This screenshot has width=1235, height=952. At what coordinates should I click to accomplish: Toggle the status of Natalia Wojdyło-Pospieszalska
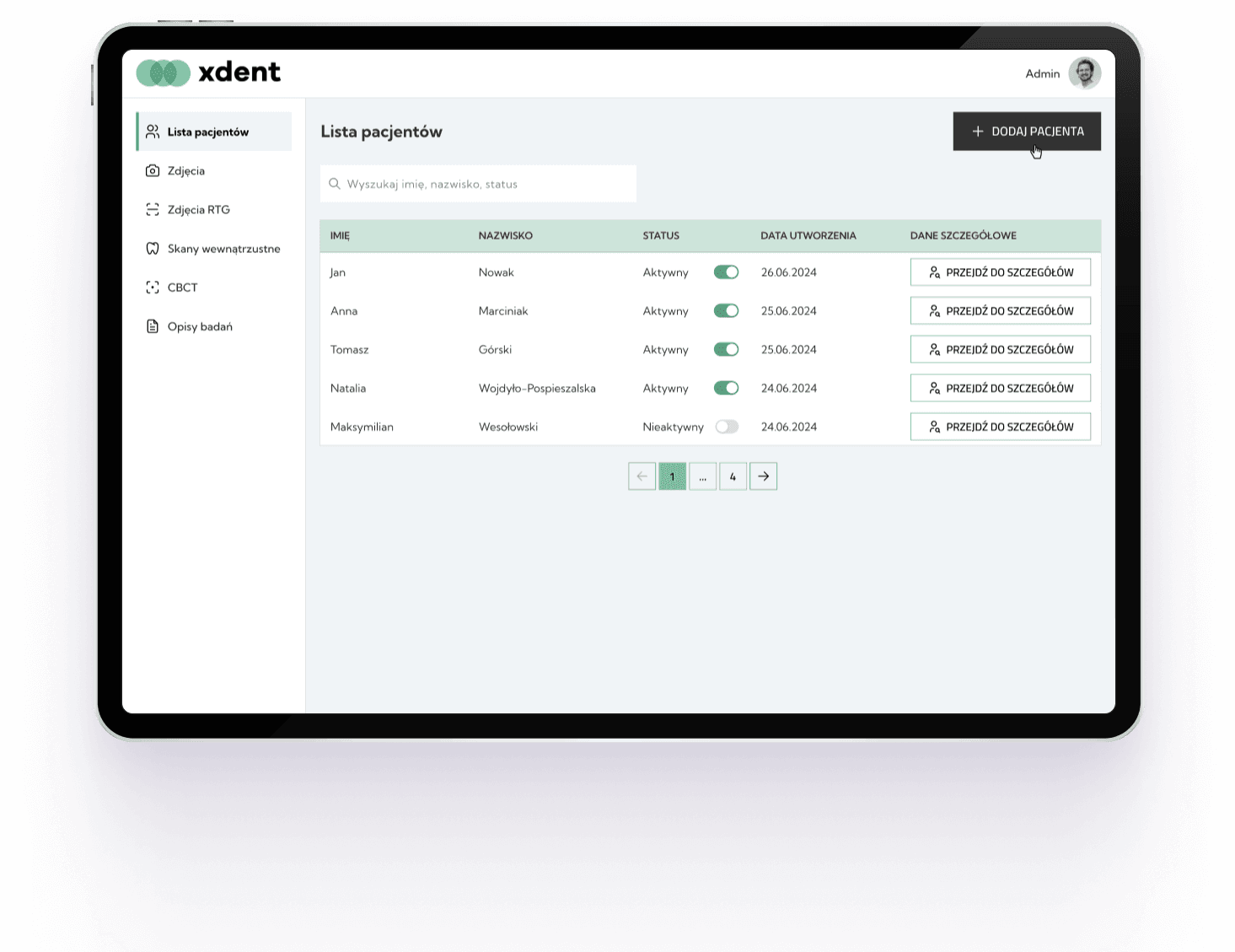(726, 388)
